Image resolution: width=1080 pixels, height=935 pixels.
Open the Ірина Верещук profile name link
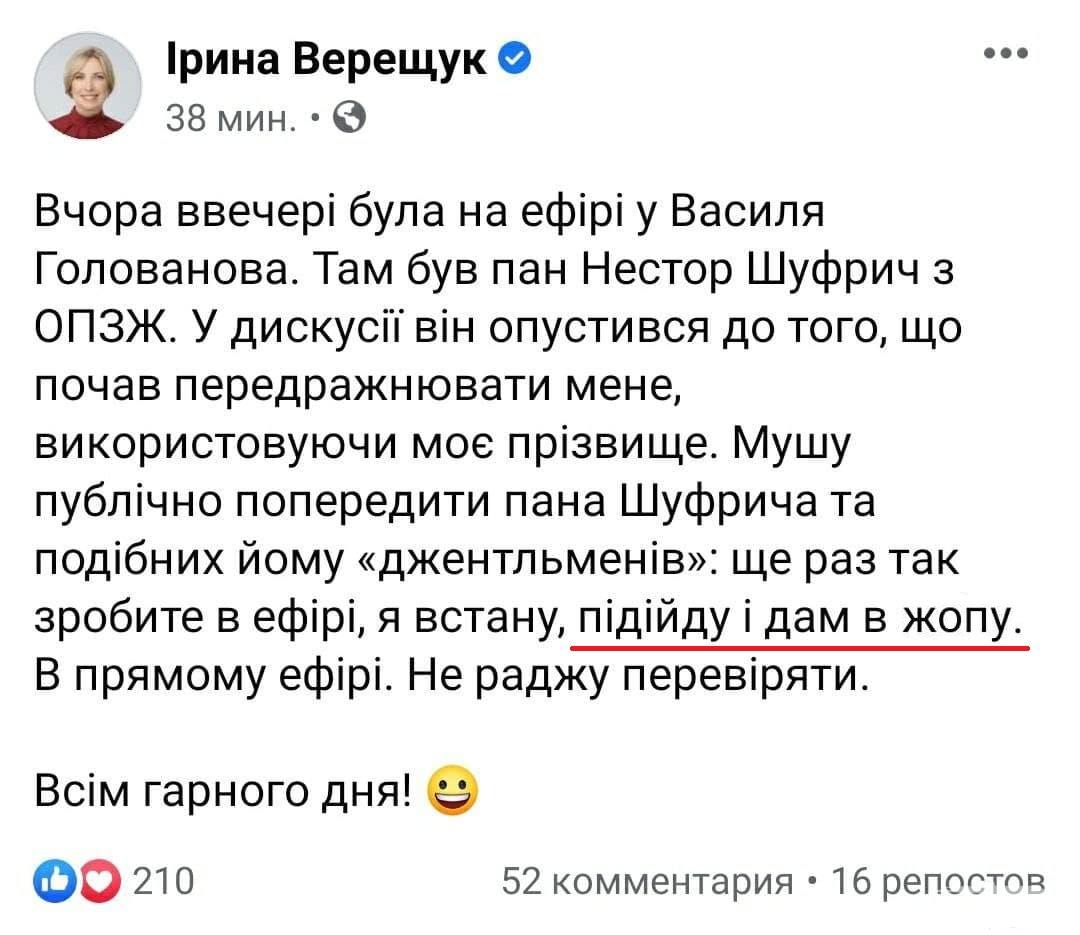(326, 59)
